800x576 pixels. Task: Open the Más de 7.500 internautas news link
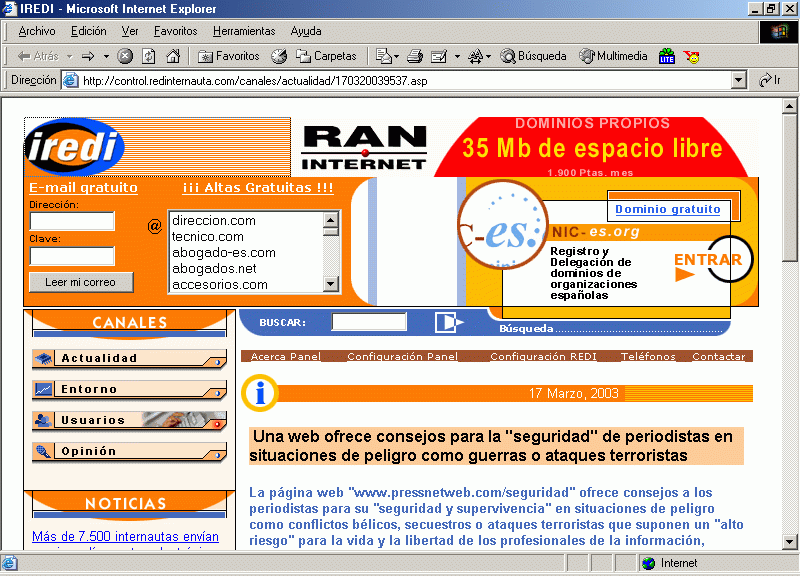click(x=126, y=537)
